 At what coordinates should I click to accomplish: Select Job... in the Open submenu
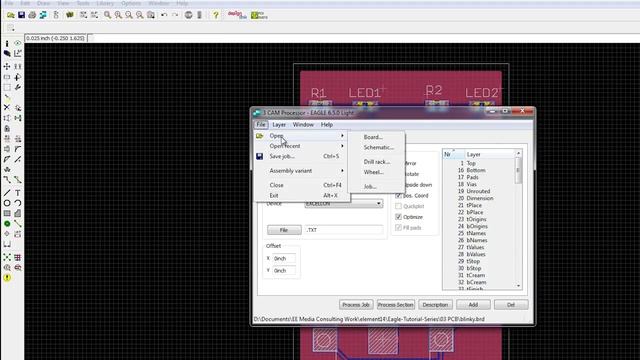(x=377, y=187)
